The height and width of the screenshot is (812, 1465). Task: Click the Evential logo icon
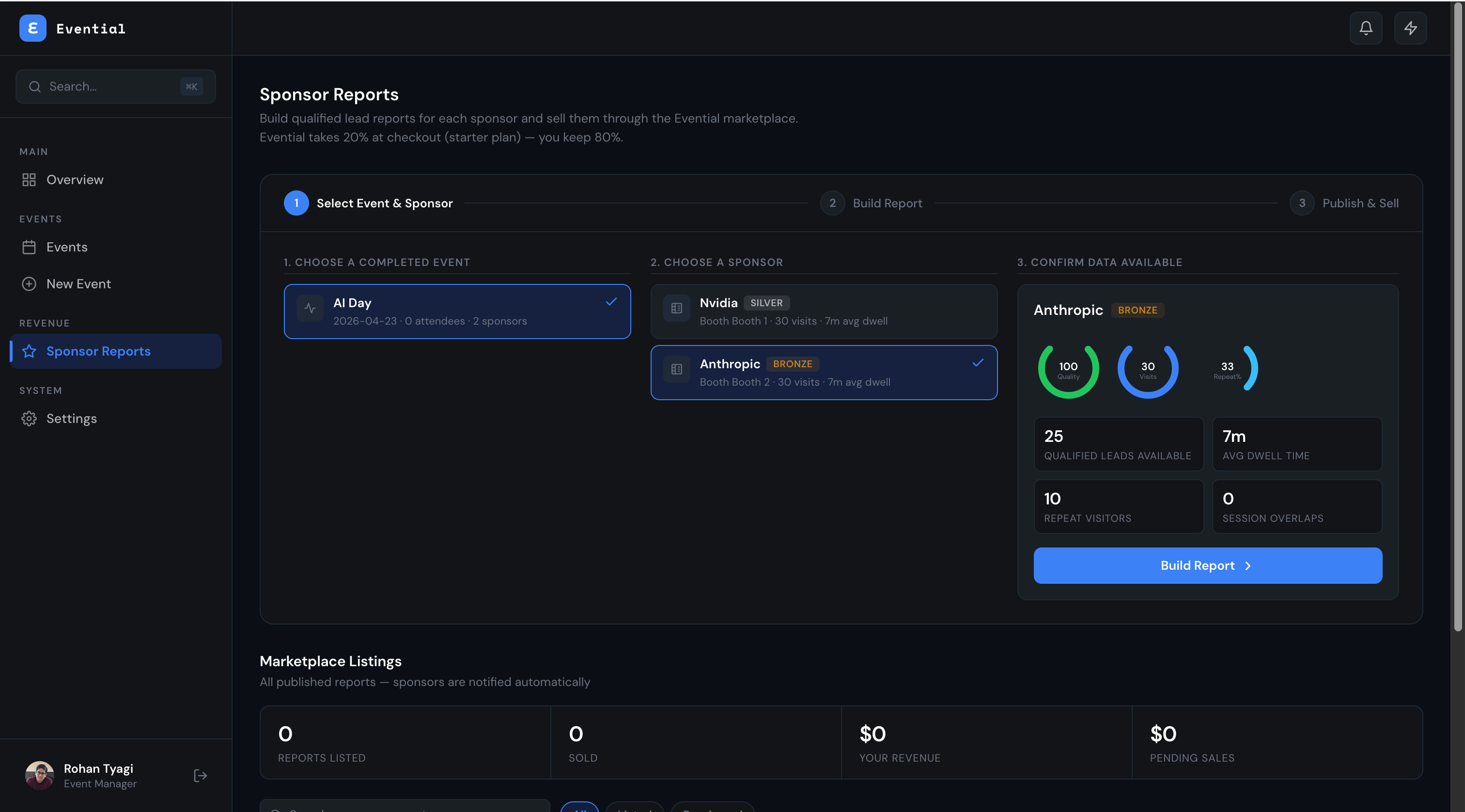(x=33, y=29)
